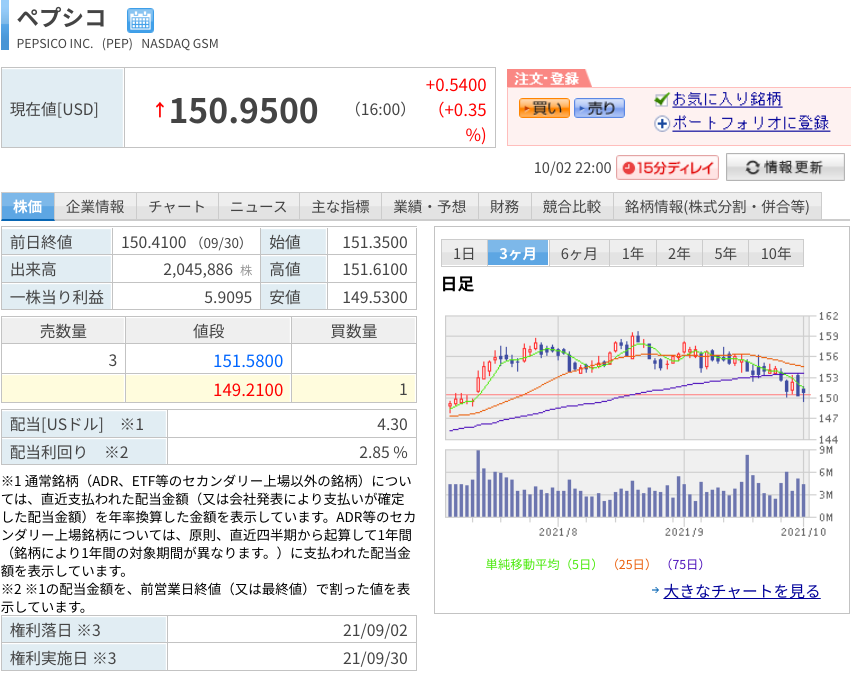Click the price change +0.5400
Image resolution: width=851 pixels, height=674 pixels.
(456, 85)
